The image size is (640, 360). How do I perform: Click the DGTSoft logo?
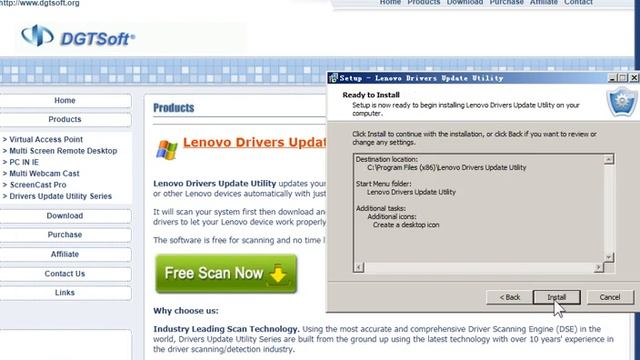point(78,36)
